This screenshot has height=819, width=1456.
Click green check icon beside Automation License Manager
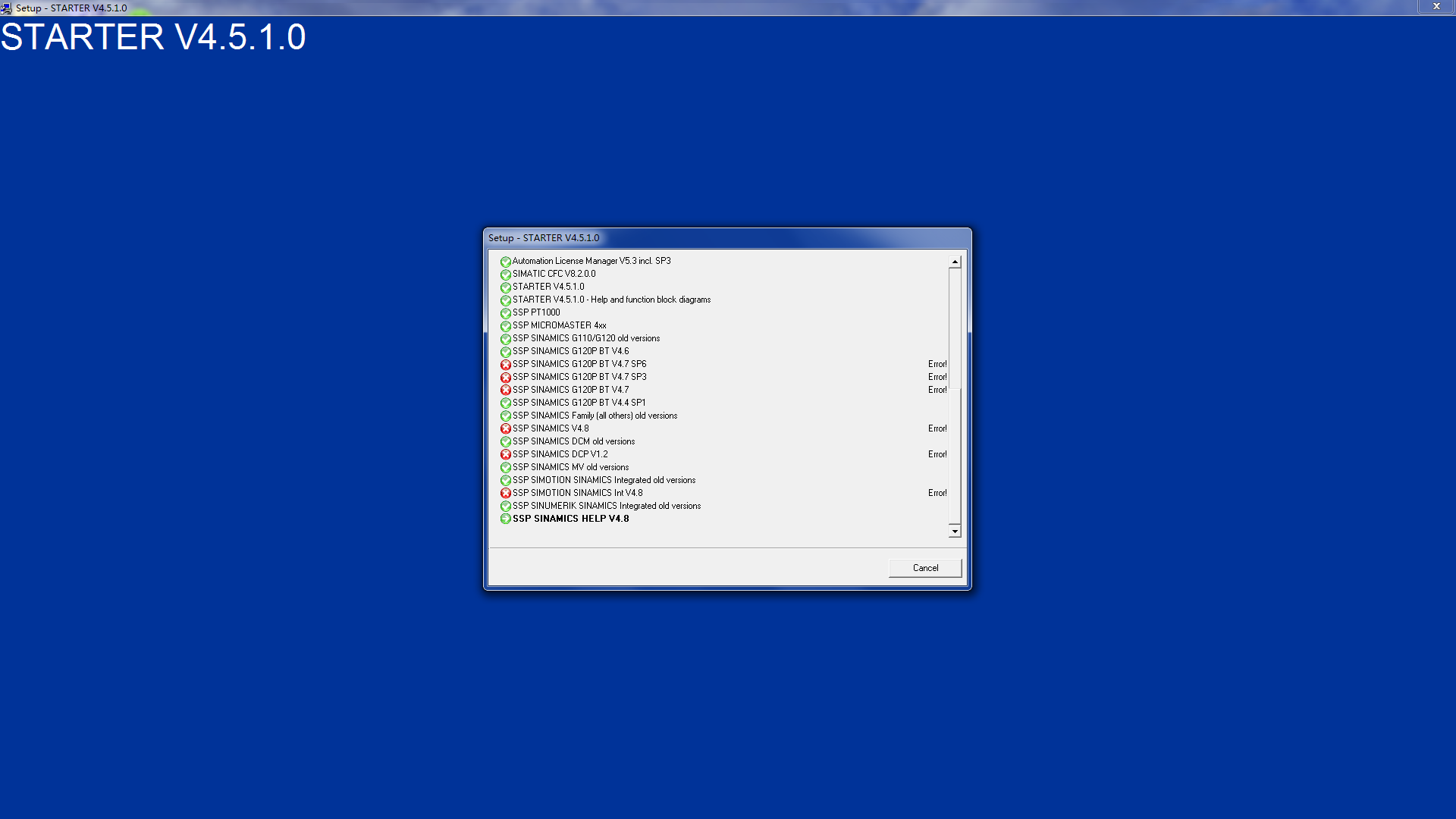[x=505, y=262]
